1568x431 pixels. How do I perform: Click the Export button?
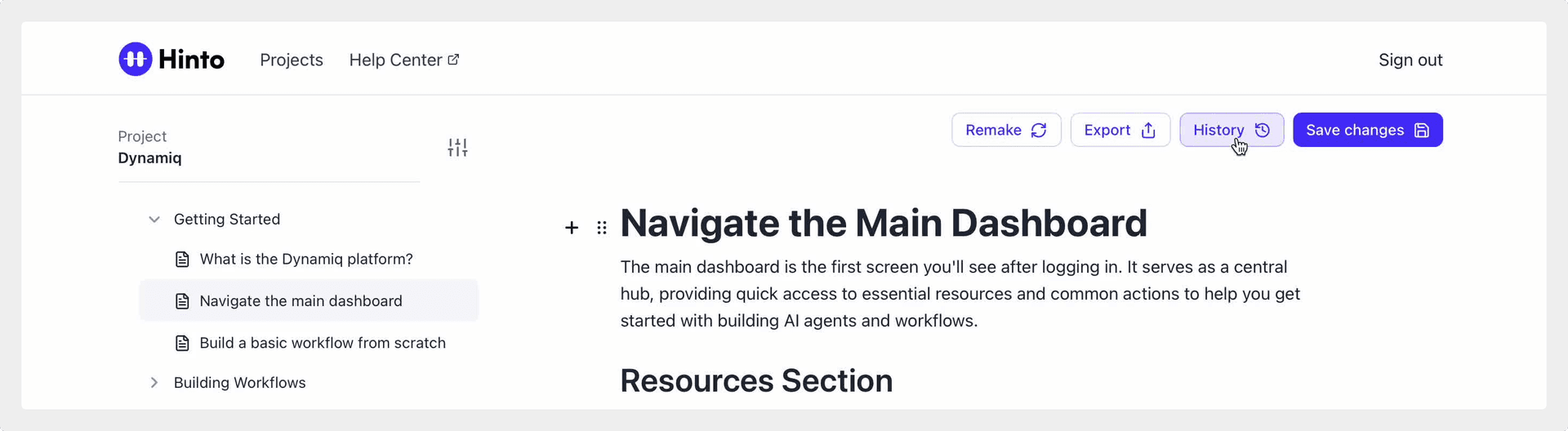pyautogui.click(x=1120, y=131)
